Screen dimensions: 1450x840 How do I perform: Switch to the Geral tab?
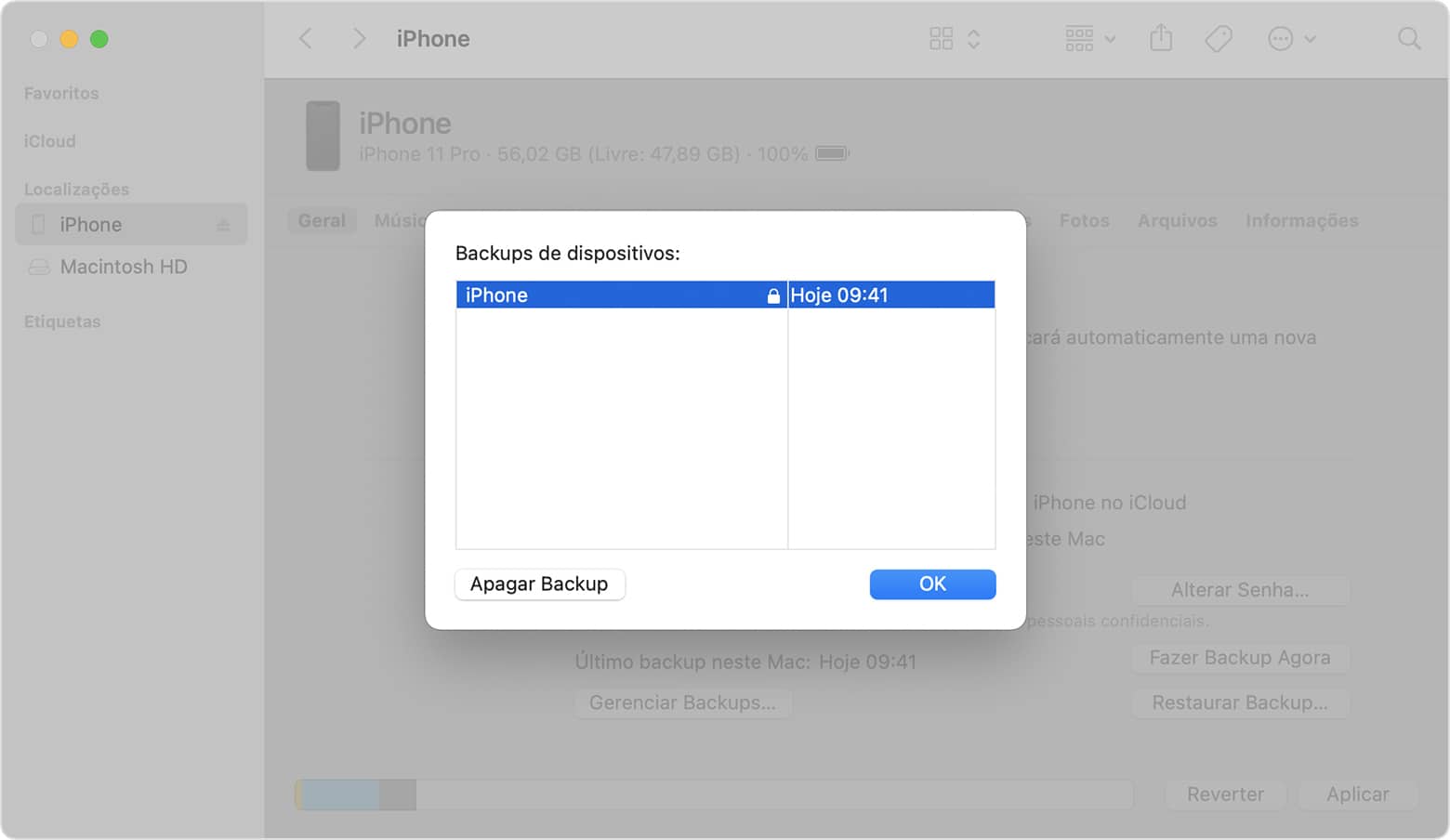point(322,220)
